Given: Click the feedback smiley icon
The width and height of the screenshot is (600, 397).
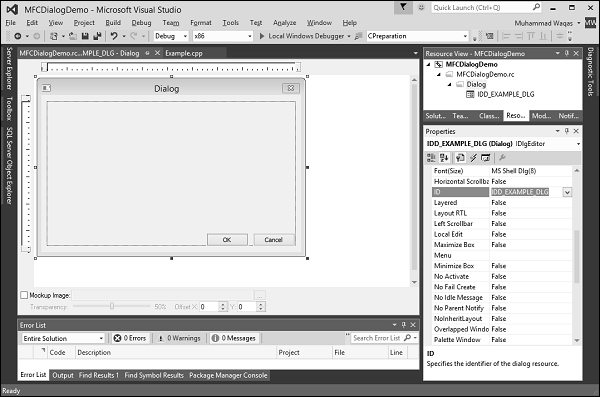Looking at the screenshot, I should 421,7.
